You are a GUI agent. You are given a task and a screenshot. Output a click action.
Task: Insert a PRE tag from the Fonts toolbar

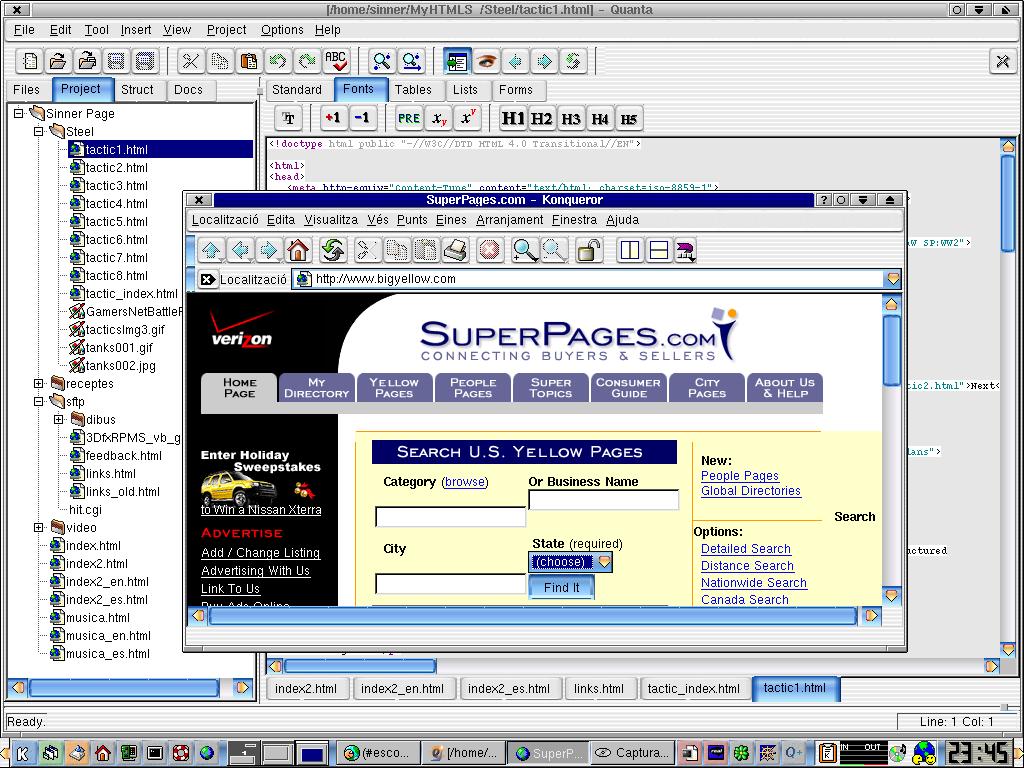point(409,118)
